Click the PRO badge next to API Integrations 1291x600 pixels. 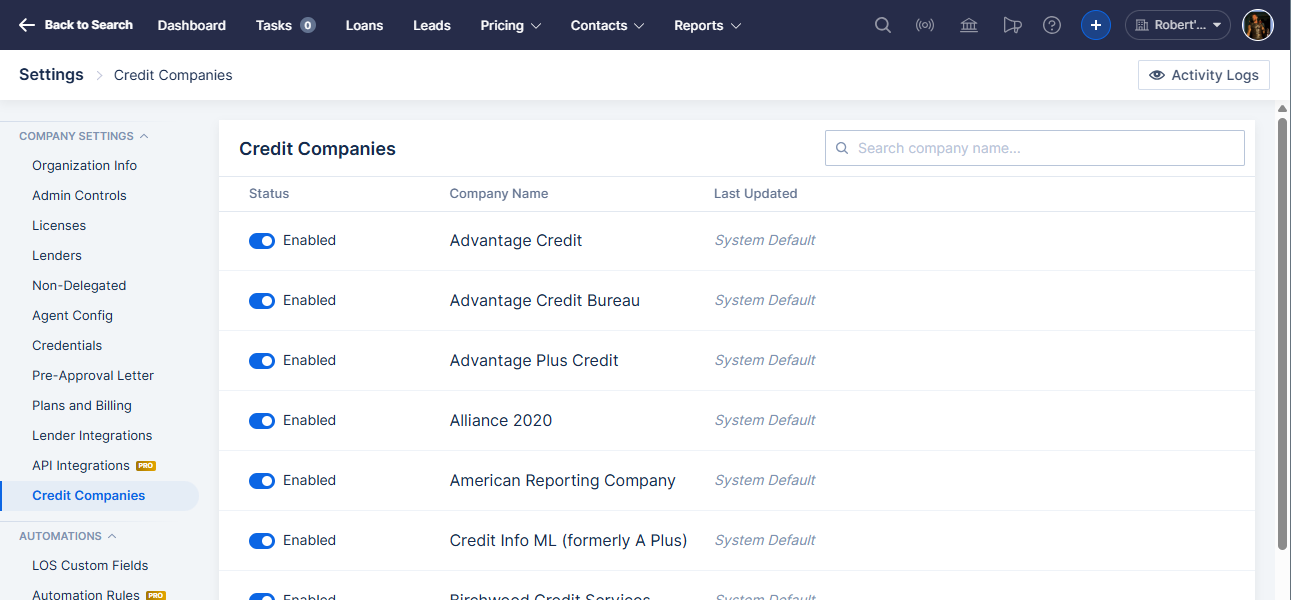(x=146, y=466)
